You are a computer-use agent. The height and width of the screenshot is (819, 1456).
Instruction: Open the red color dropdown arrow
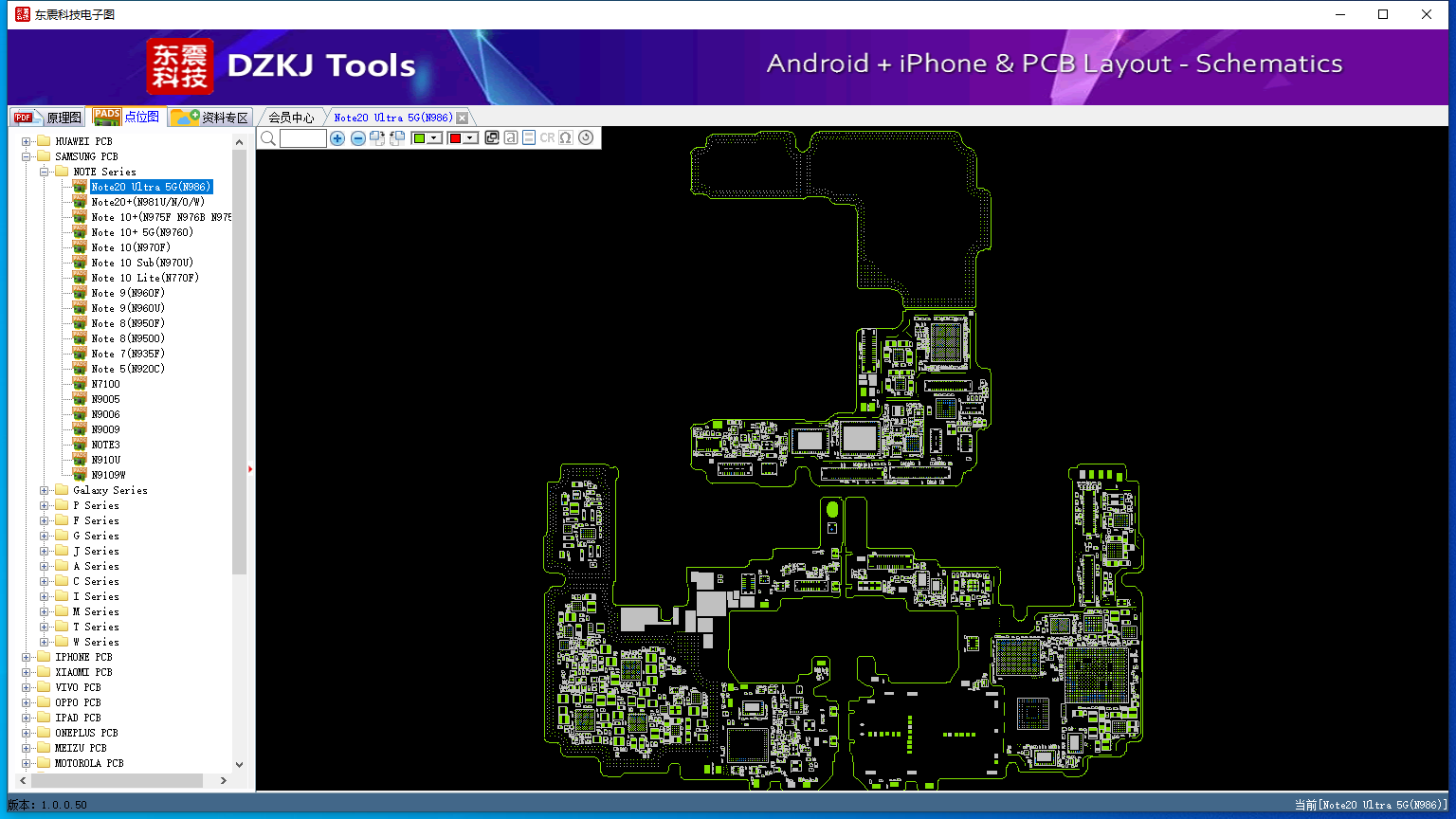pyautogui.click(x=470, y=138)
